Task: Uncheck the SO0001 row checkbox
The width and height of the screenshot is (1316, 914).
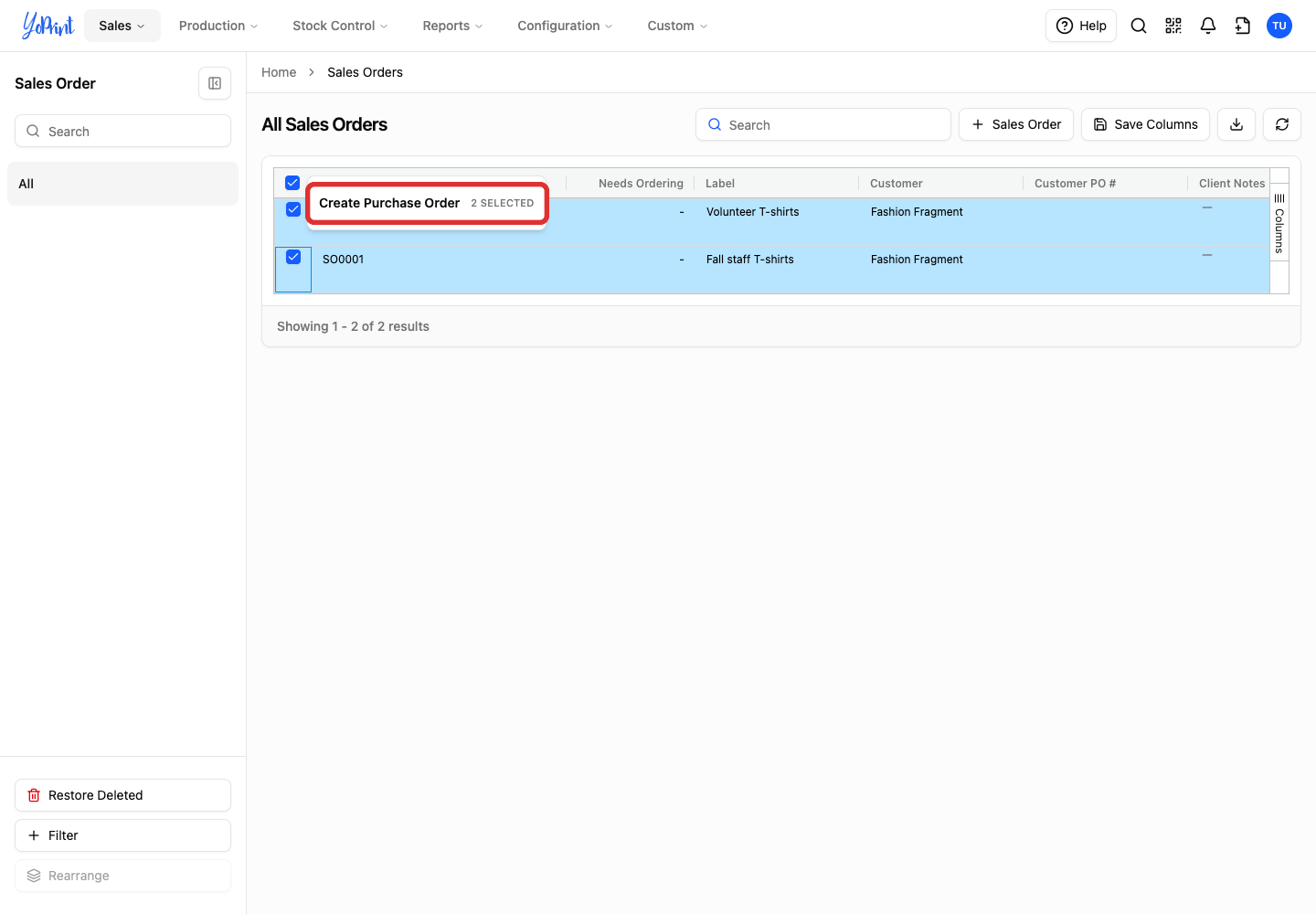Action: pyautogui.click(x=293, y=257)
